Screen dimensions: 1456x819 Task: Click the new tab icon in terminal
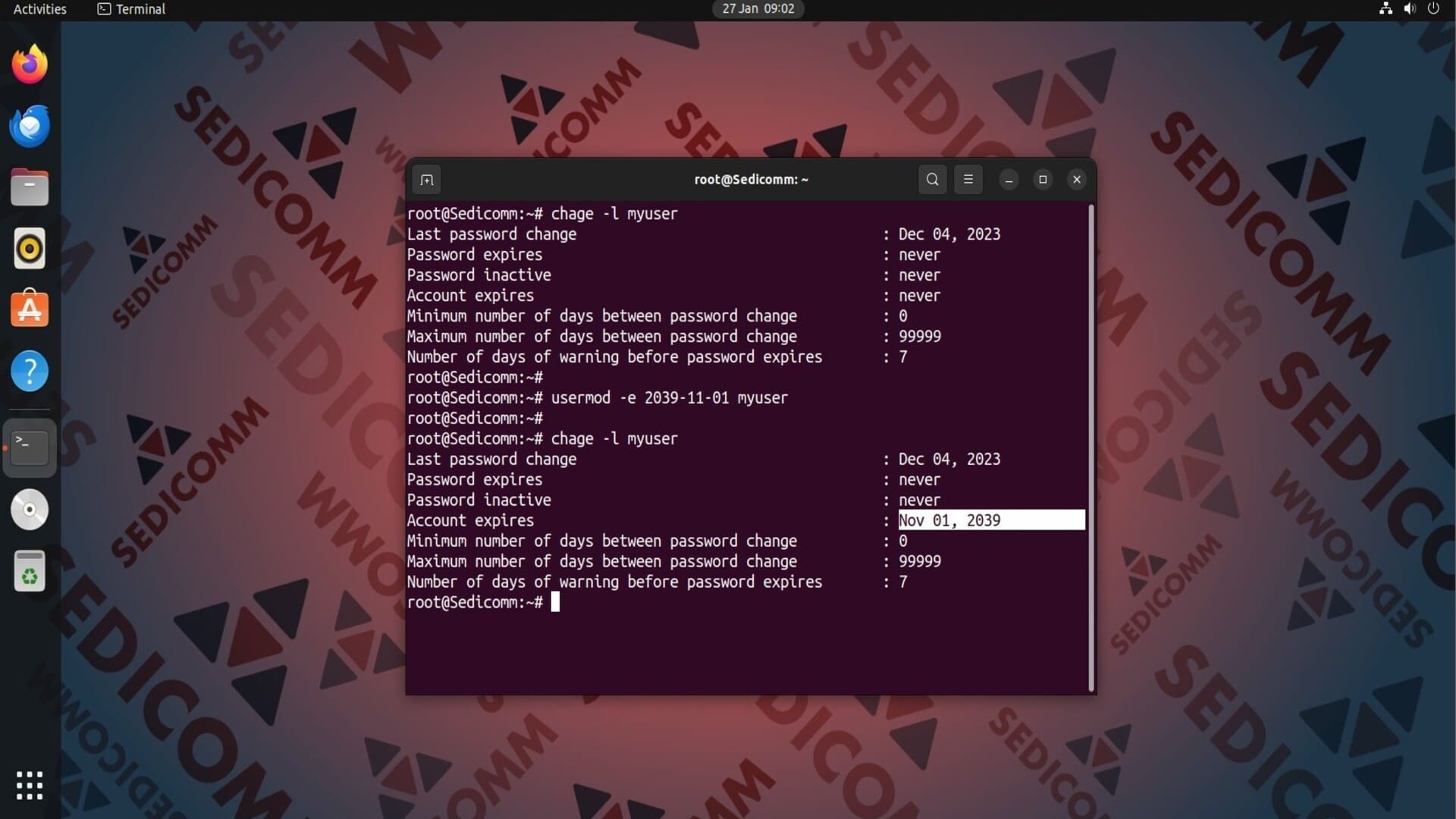[x=427, y=180]
